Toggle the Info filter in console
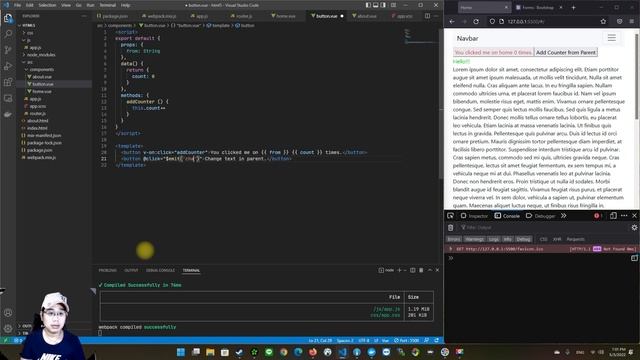 [507, 239]
